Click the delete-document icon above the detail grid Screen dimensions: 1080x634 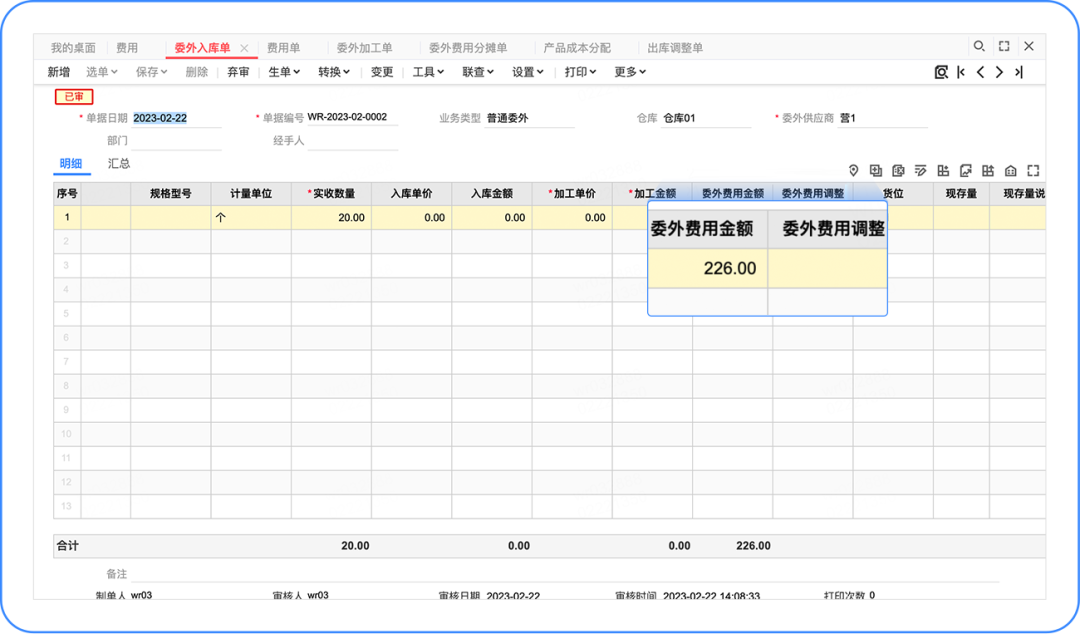pos(899,170)
